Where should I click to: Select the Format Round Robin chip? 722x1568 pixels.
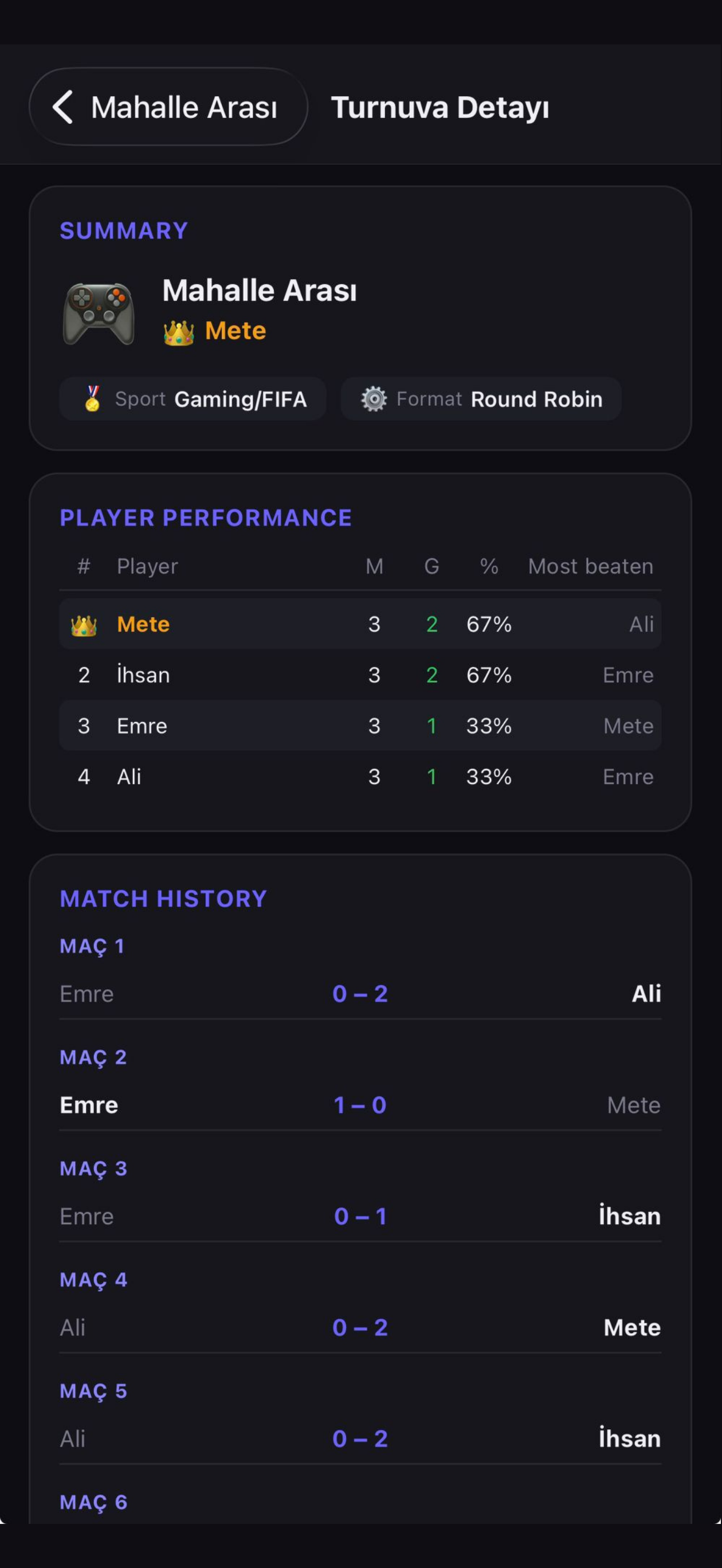pos(481,399)
